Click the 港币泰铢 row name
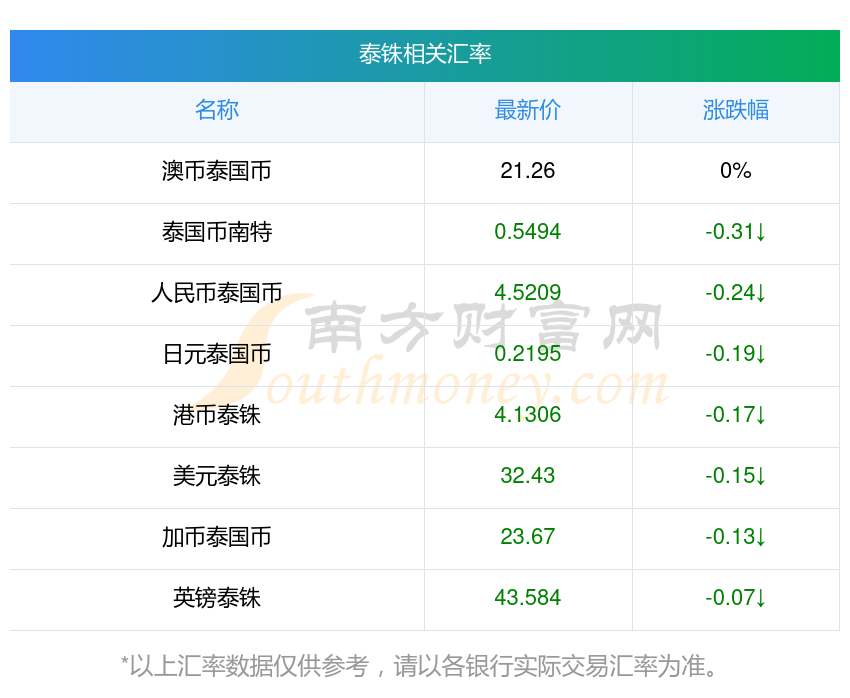Viewport: 850px width, 698px height. pyautogui.click(x=217, y=415)
